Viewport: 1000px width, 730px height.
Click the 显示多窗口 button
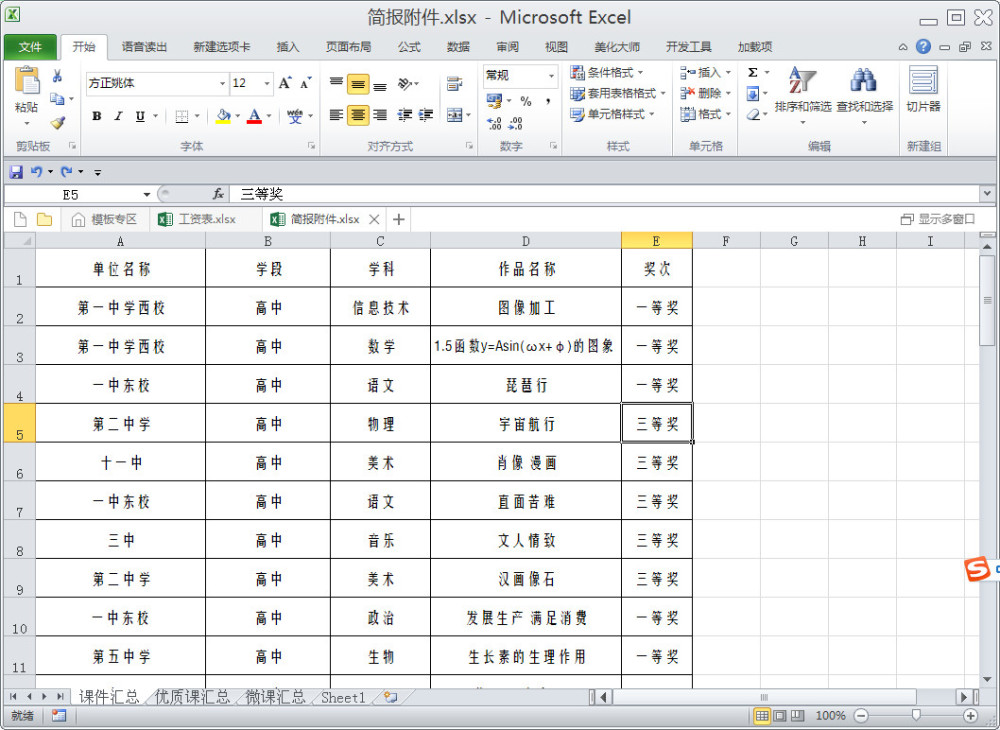coord(937,219)
